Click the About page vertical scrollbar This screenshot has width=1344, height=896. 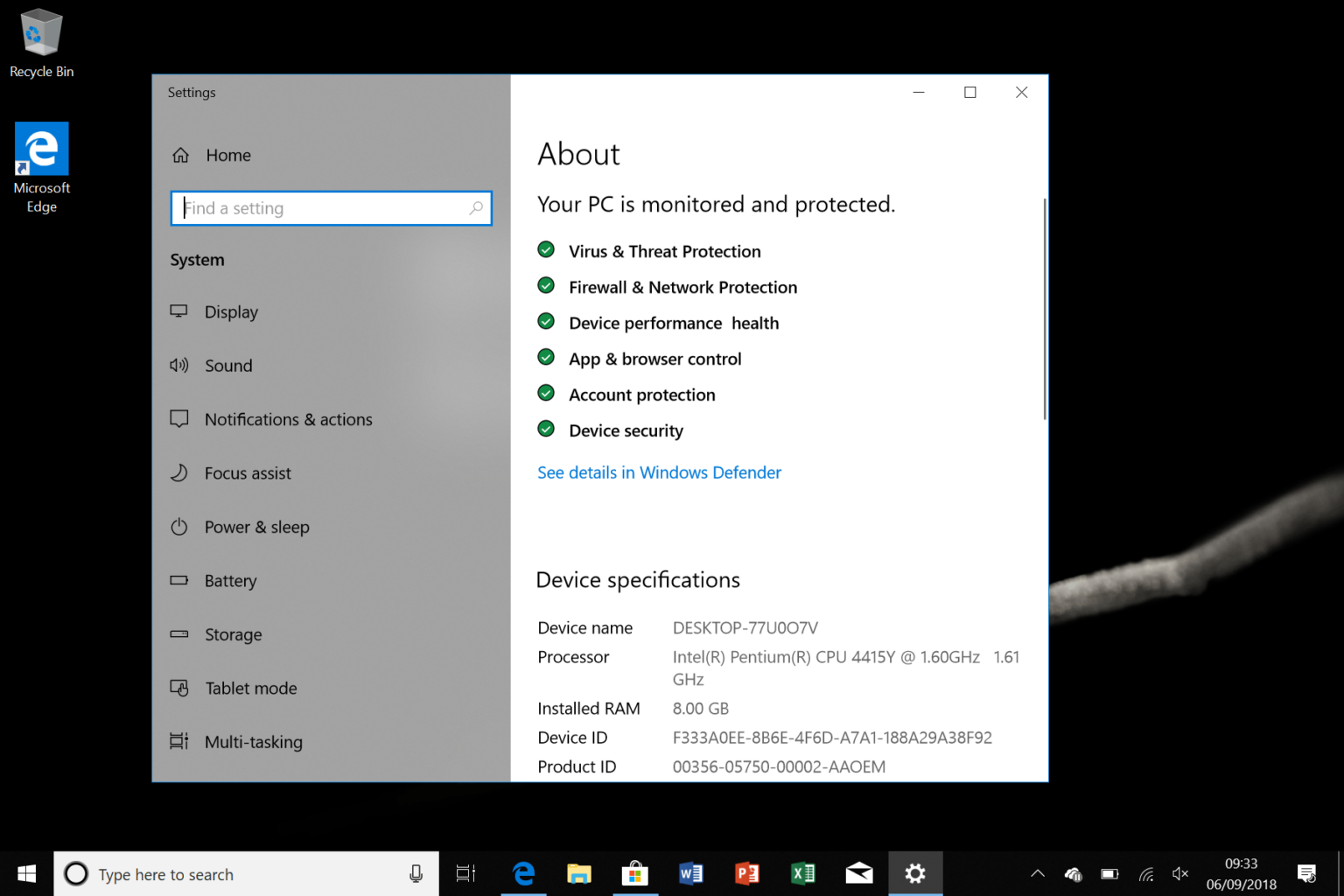(1044, 308)
